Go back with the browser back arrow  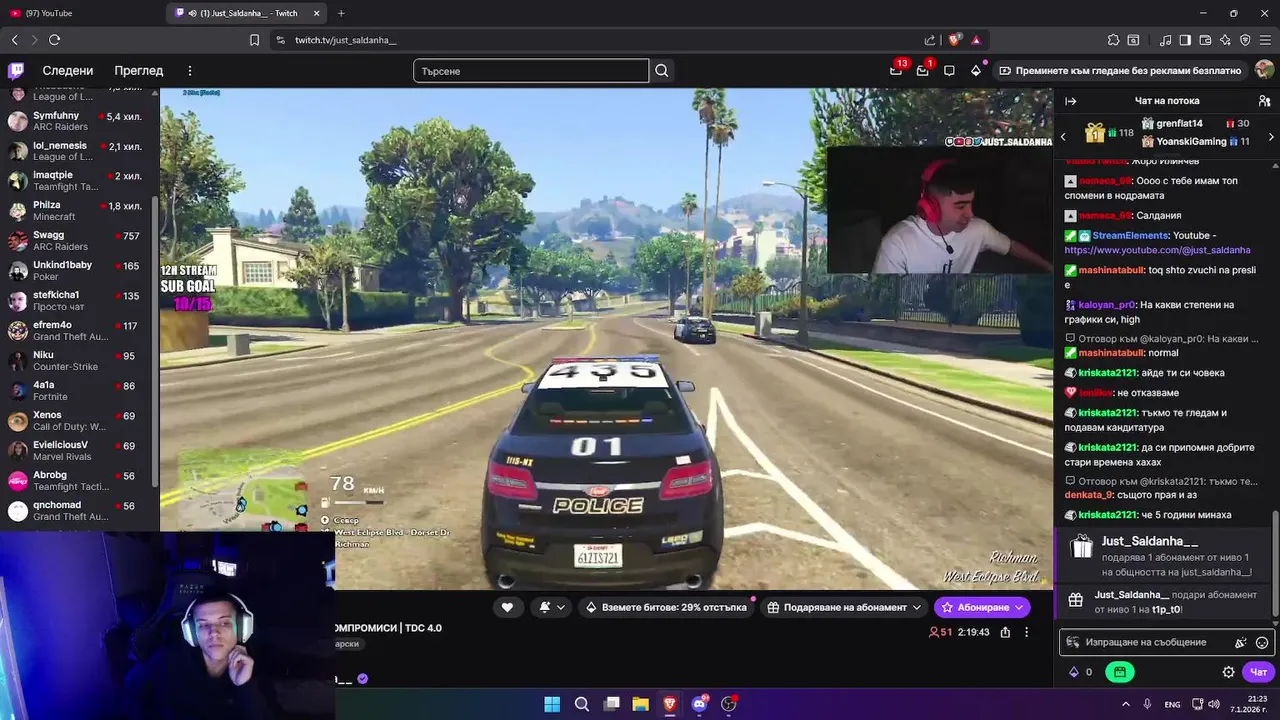click(14, 40)
